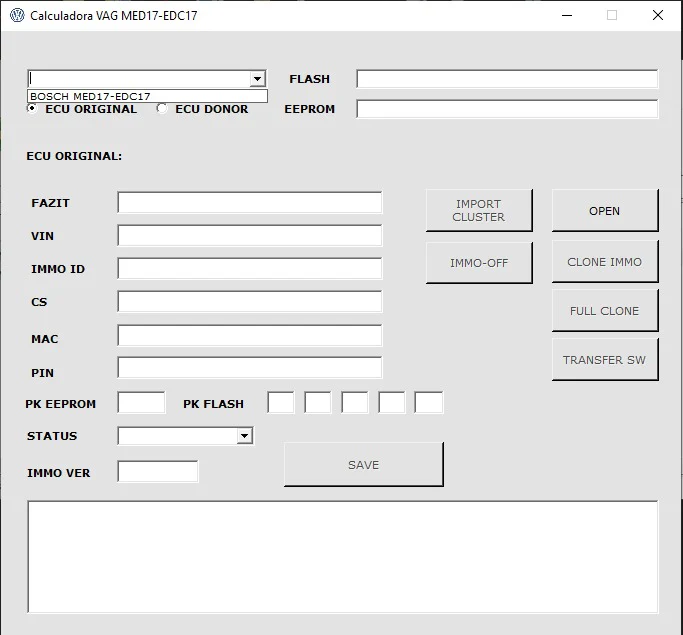Focus the FLASH file path field
This screenshot has height=635, width=683.
507,79
